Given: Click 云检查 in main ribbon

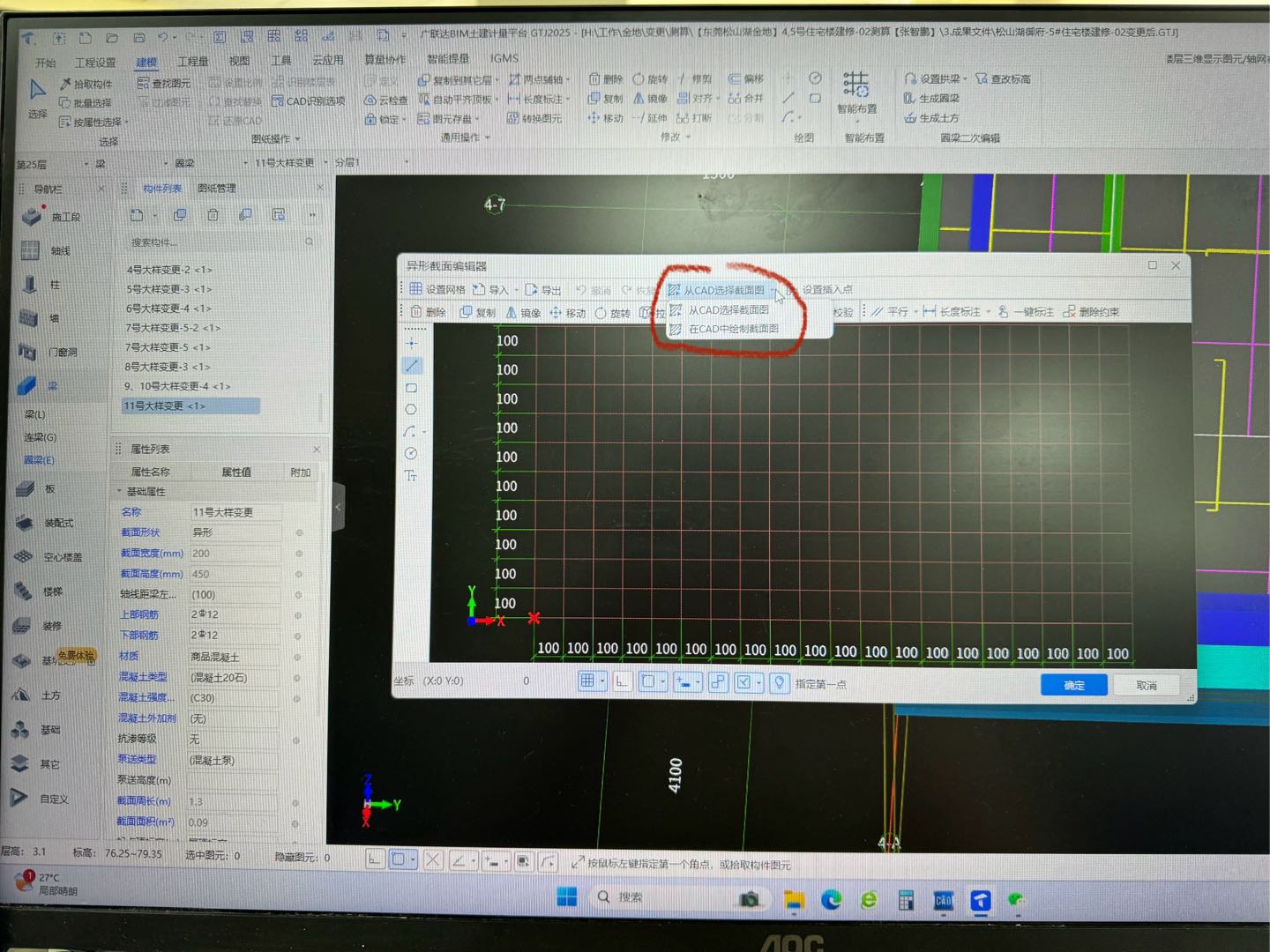Looking at the screenshot, I should coord(385,100).
